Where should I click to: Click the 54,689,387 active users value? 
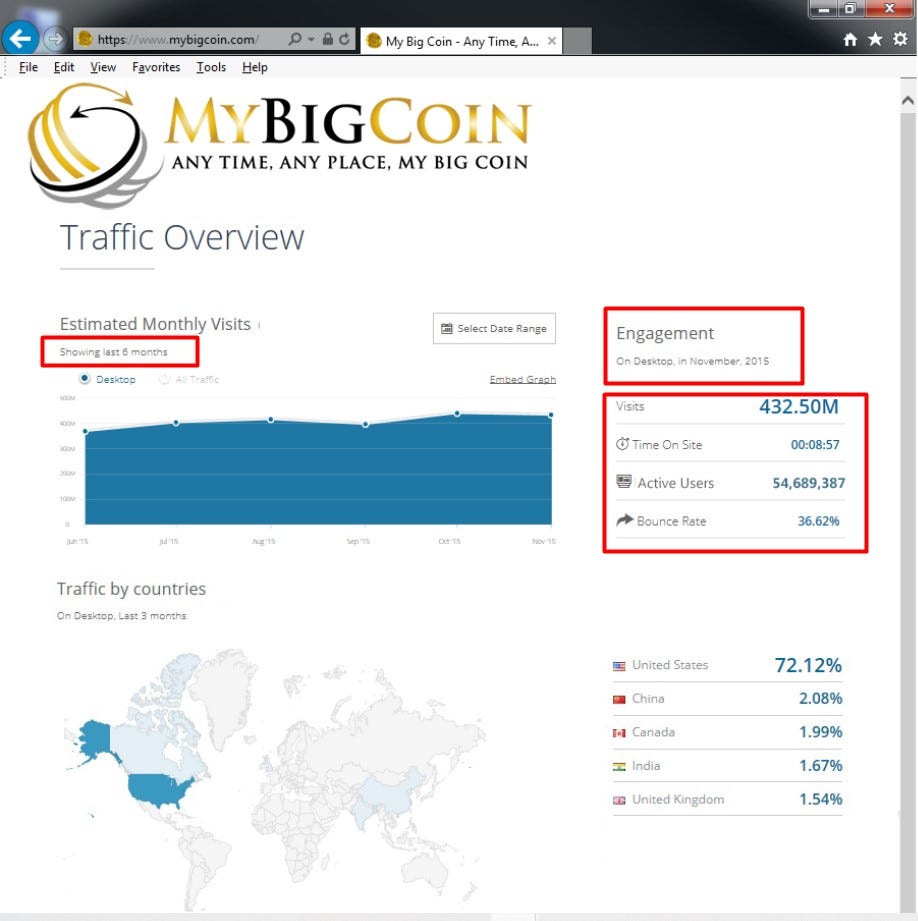[x=808, y=483]
